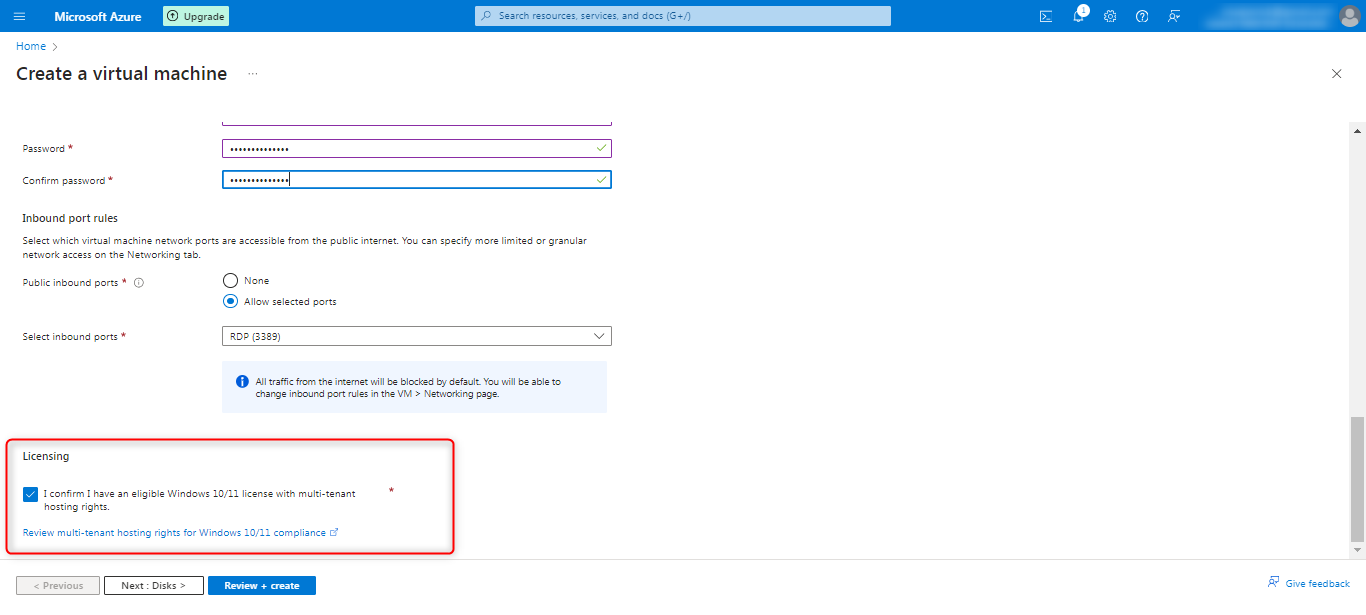
Task: Expand the Select inbound ports dropdown
Action: point(417,336)
